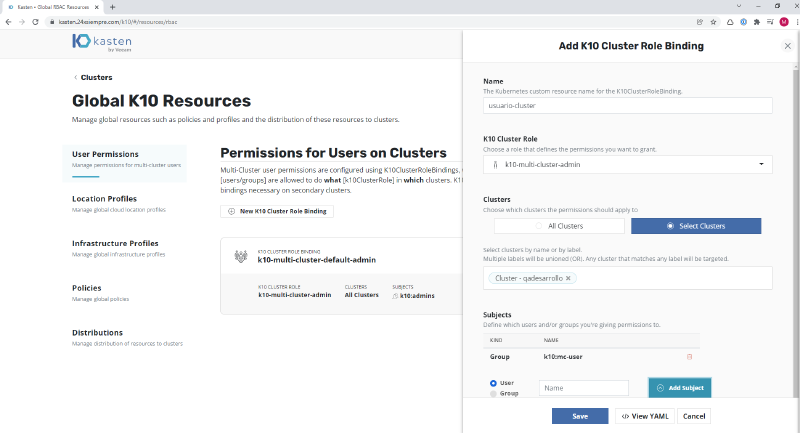
Task: Click the dropdown arrow of K10 Cluster Role
Action: (x=761, y=164)
